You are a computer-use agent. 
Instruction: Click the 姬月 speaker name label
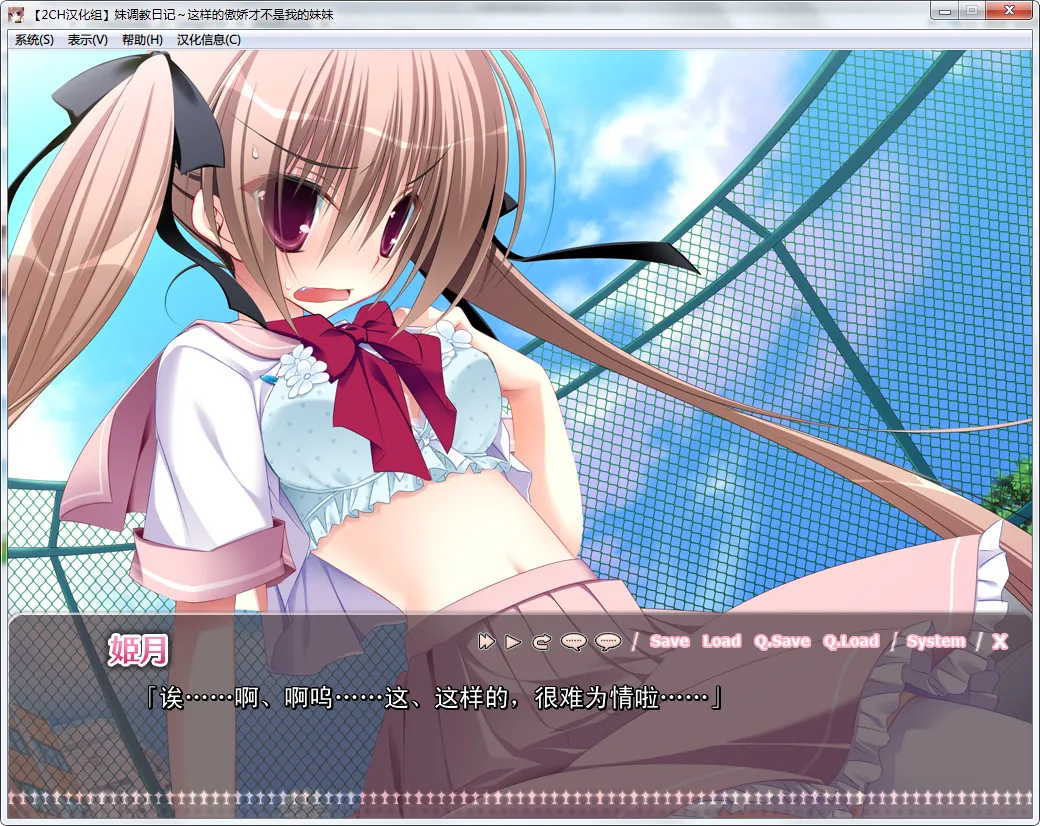click(x=138, y=650)
